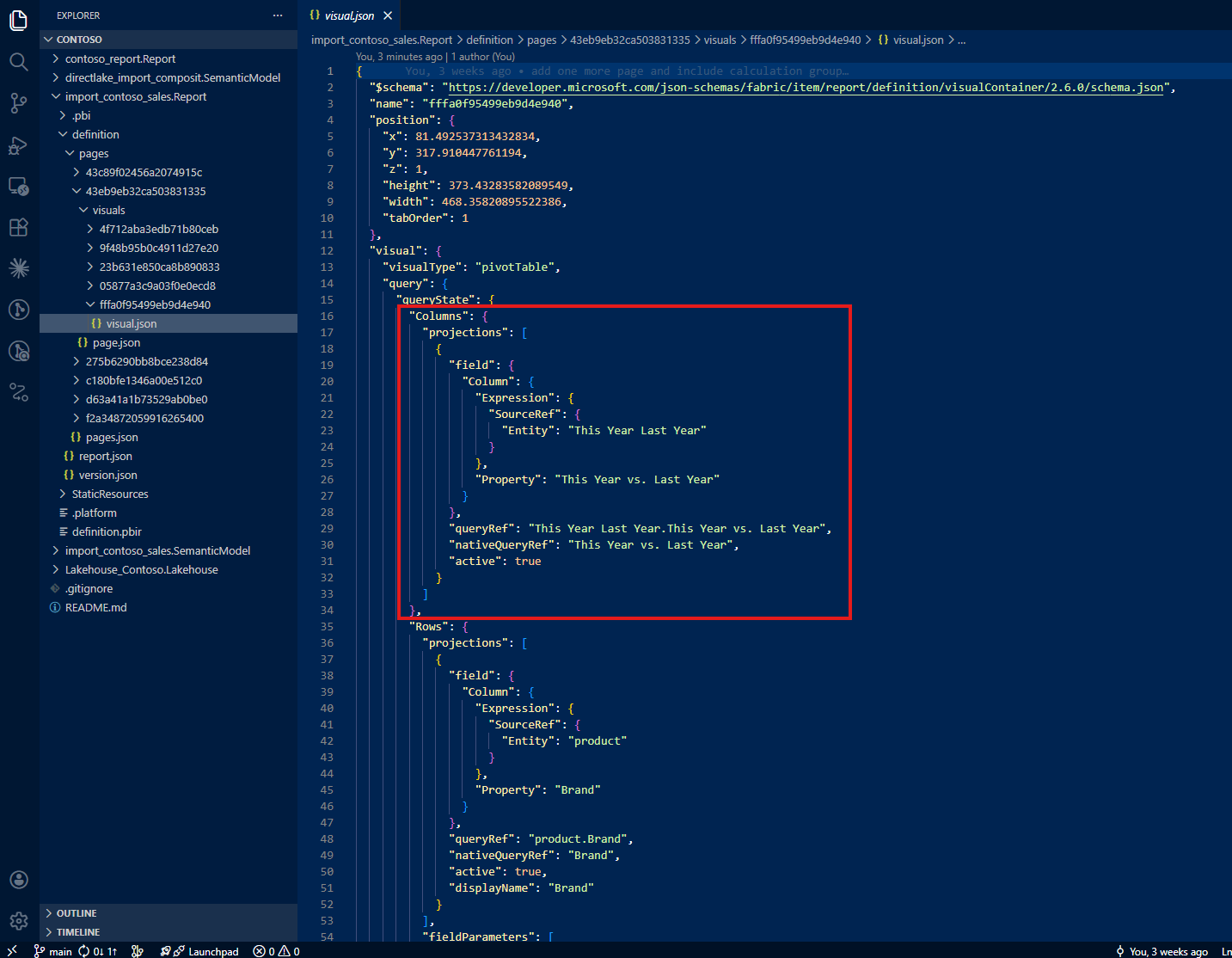Click the Git graph status bar icon
1232x958 pixels.
point(138,951)
